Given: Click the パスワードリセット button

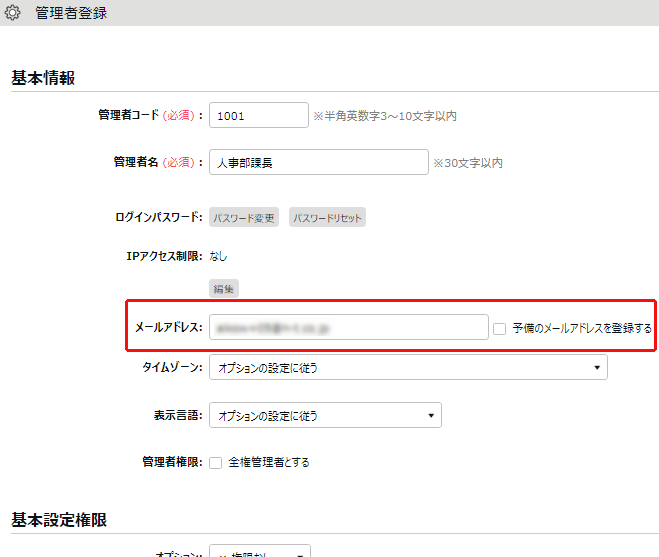Looking at the screenshot, I should click(x=327, y=217).
